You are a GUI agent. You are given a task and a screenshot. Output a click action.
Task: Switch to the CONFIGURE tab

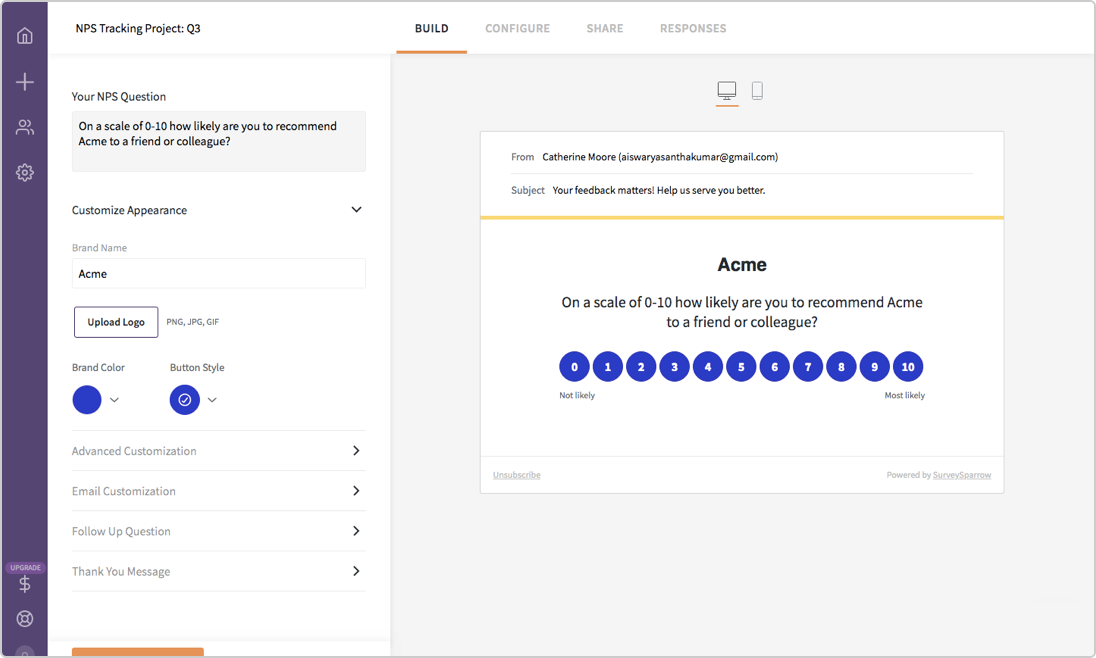coord(517,28)
